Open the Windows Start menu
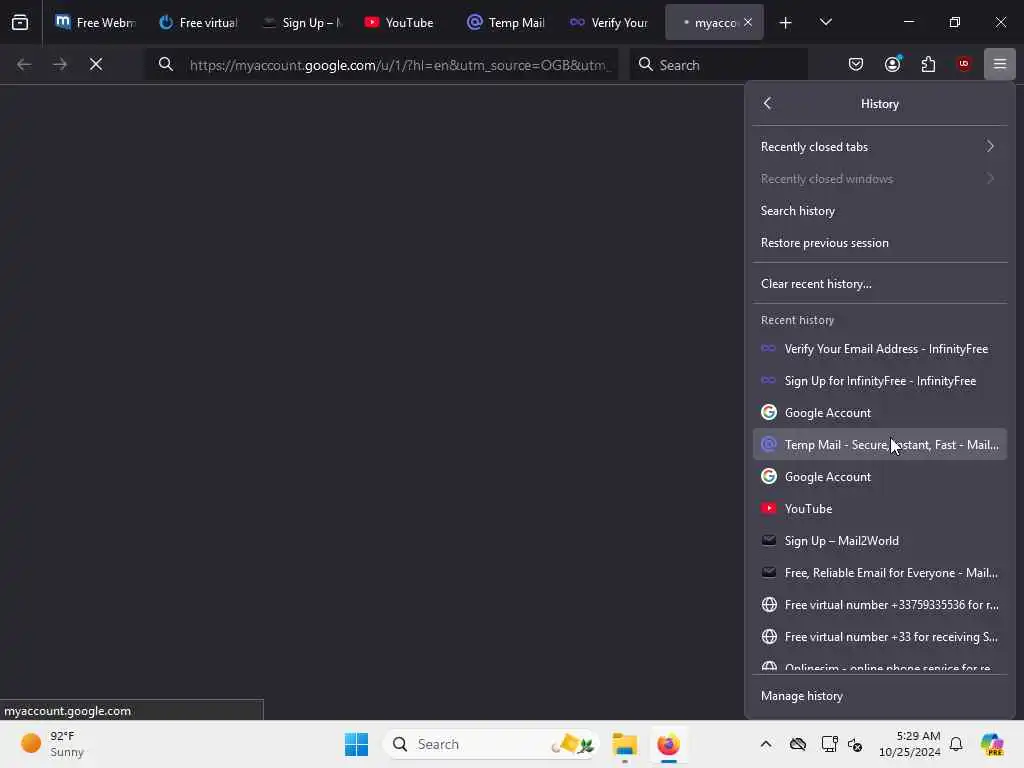The width and height of the screenshot is (1024, 768). pyautogui.click(x=356, y=744)
